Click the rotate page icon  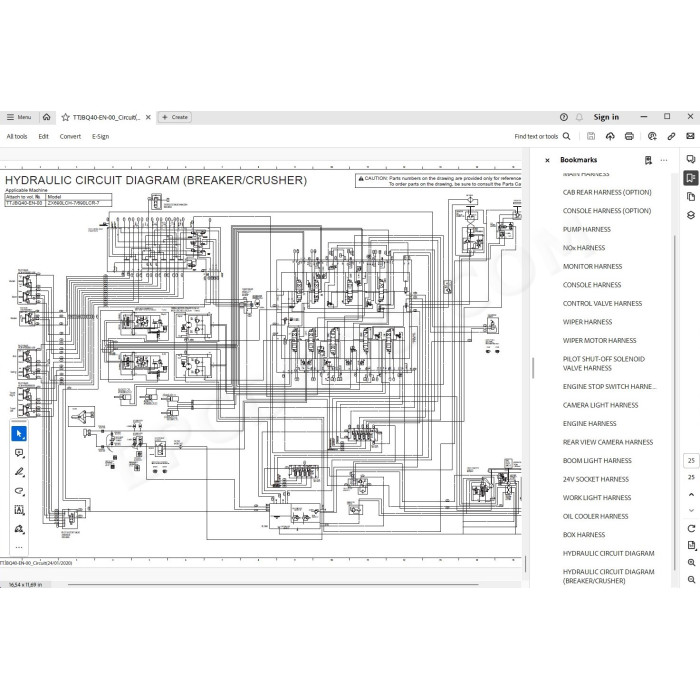click(x=691, y=529)
